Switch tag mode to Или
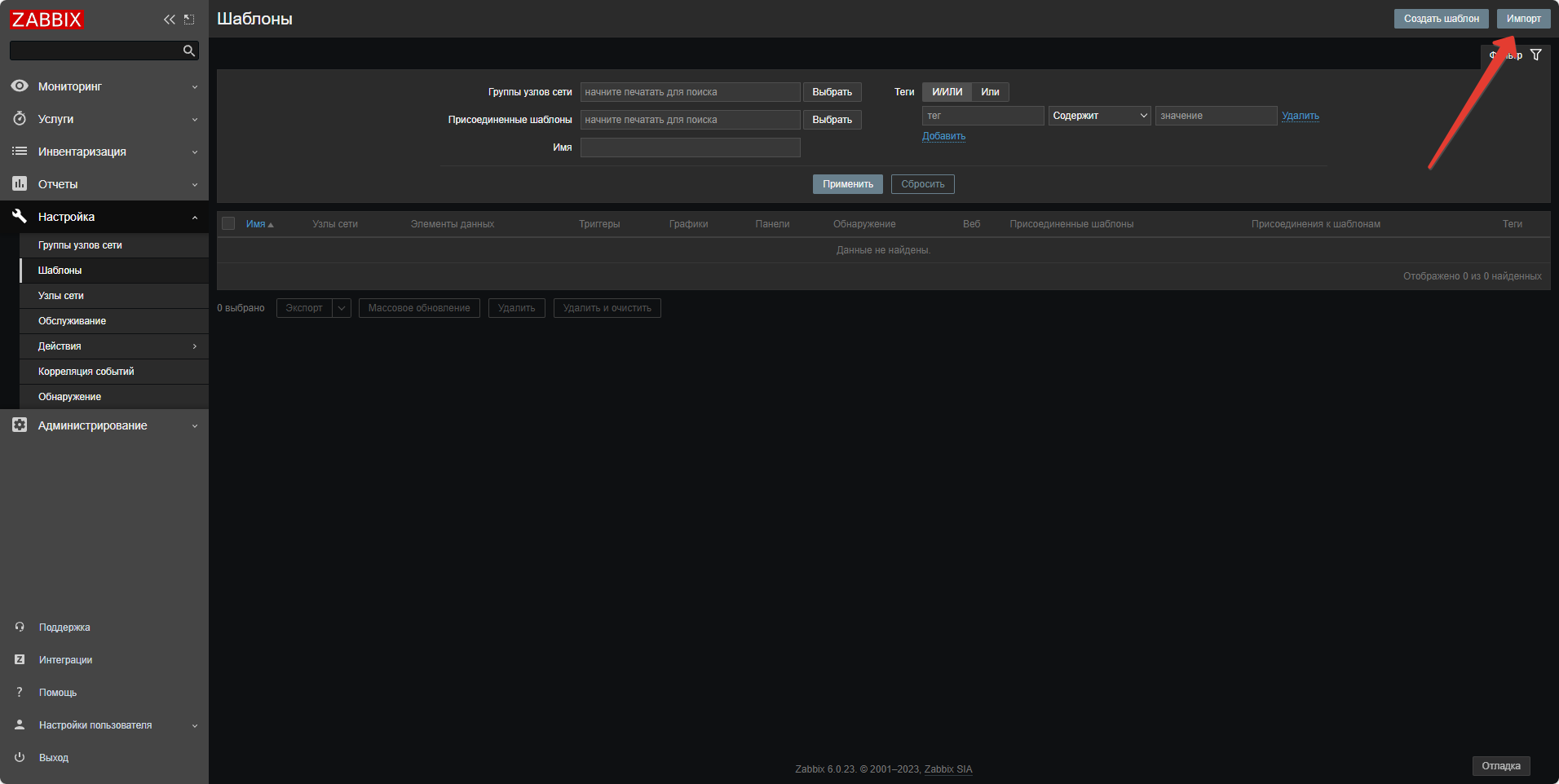This screenshot has height=784, width=1559. coord(990,92)
